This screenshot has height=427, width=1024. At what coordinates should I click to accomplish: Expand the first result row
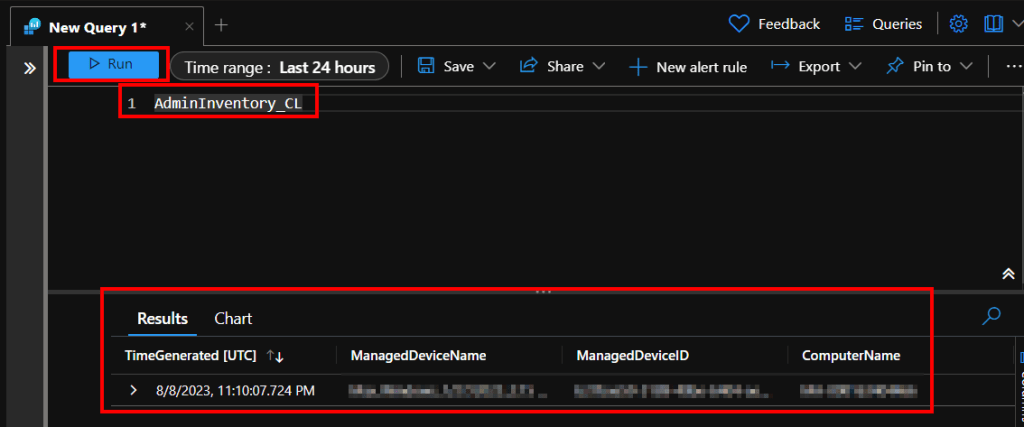coord(133,390)
